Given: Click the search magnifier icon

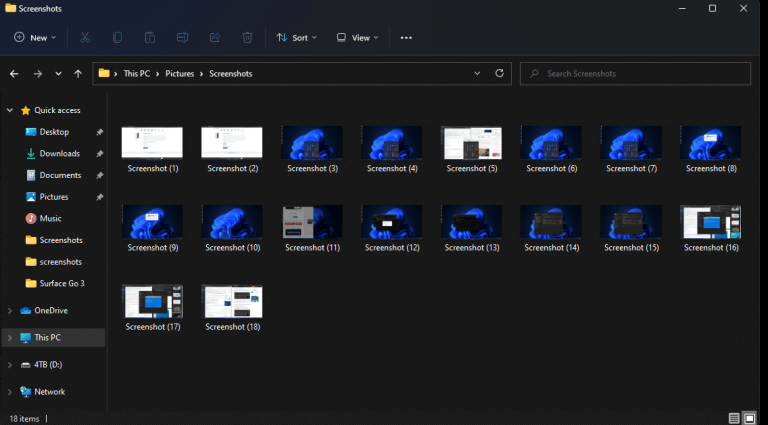Looking at the screenshot, I should coord(534,73).
